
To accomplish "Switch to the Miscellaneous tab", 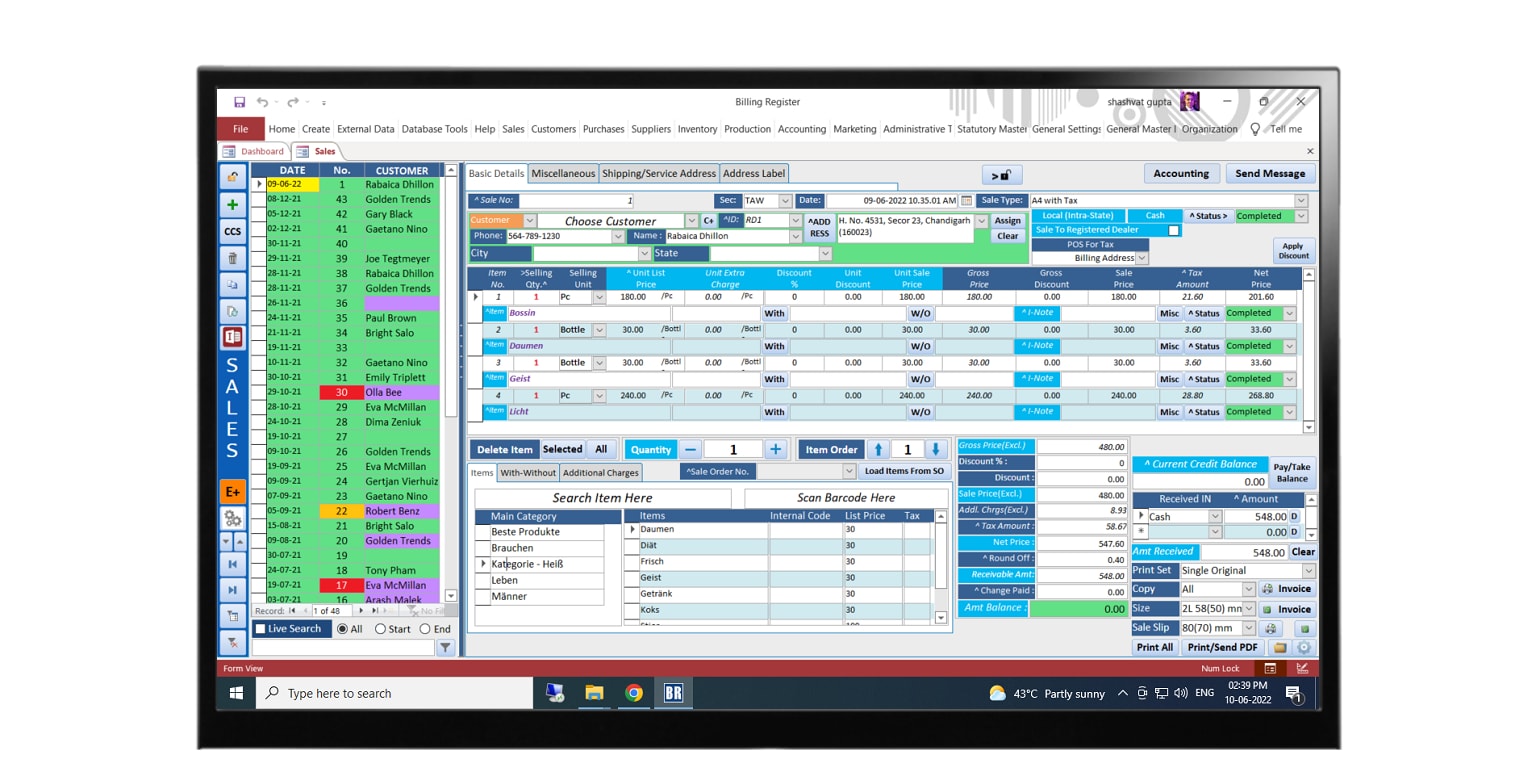I will tap(563, 172).
